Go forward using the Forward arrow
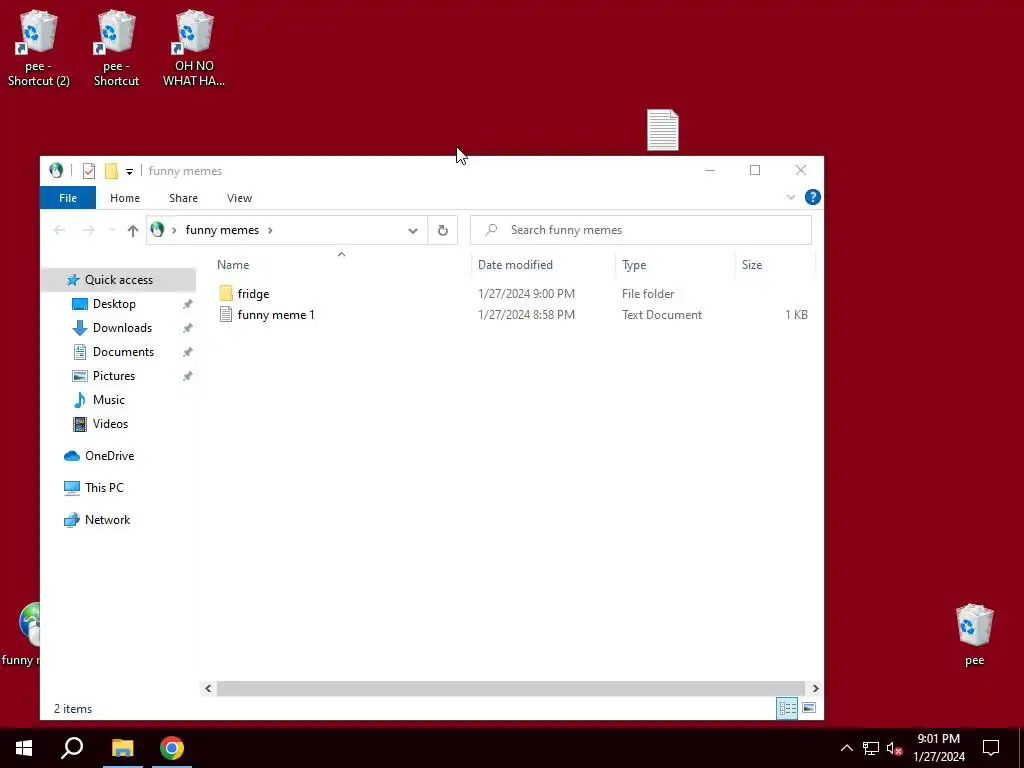Screen dimensions: 1024x768 tap(88, 230)
